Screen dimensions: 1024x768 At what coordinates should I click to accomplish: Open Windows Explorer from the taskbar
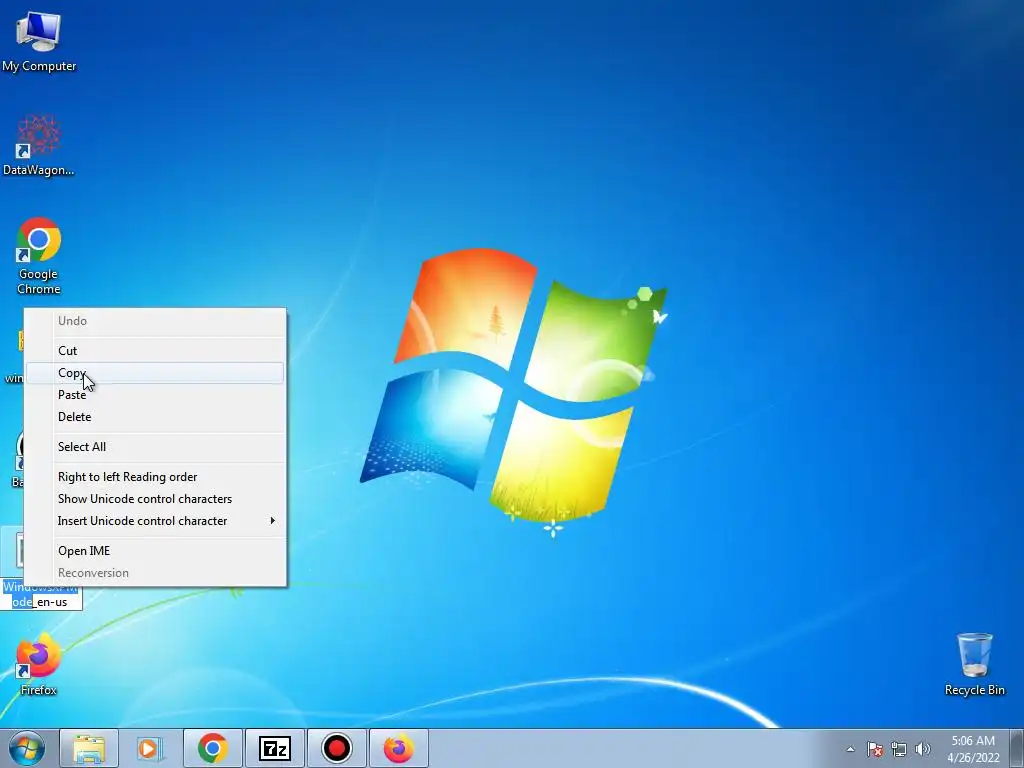[89, 748]
